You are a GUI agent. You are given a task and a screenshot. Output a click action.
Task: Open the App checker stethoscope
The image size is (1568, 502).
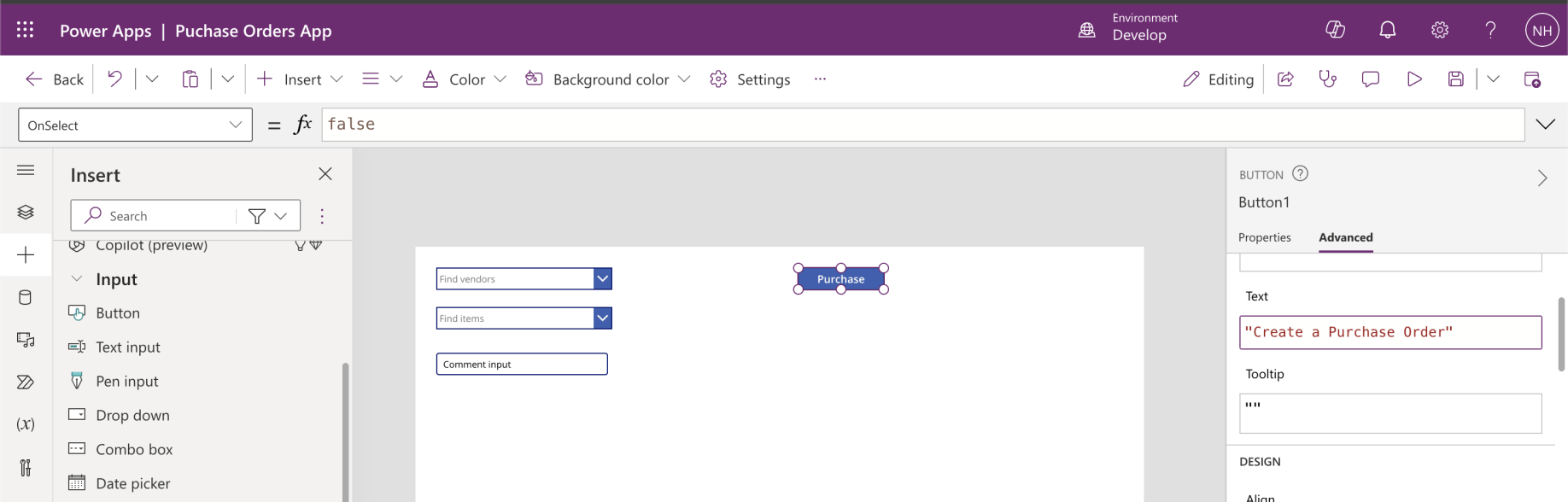[x=1328, y=79]
